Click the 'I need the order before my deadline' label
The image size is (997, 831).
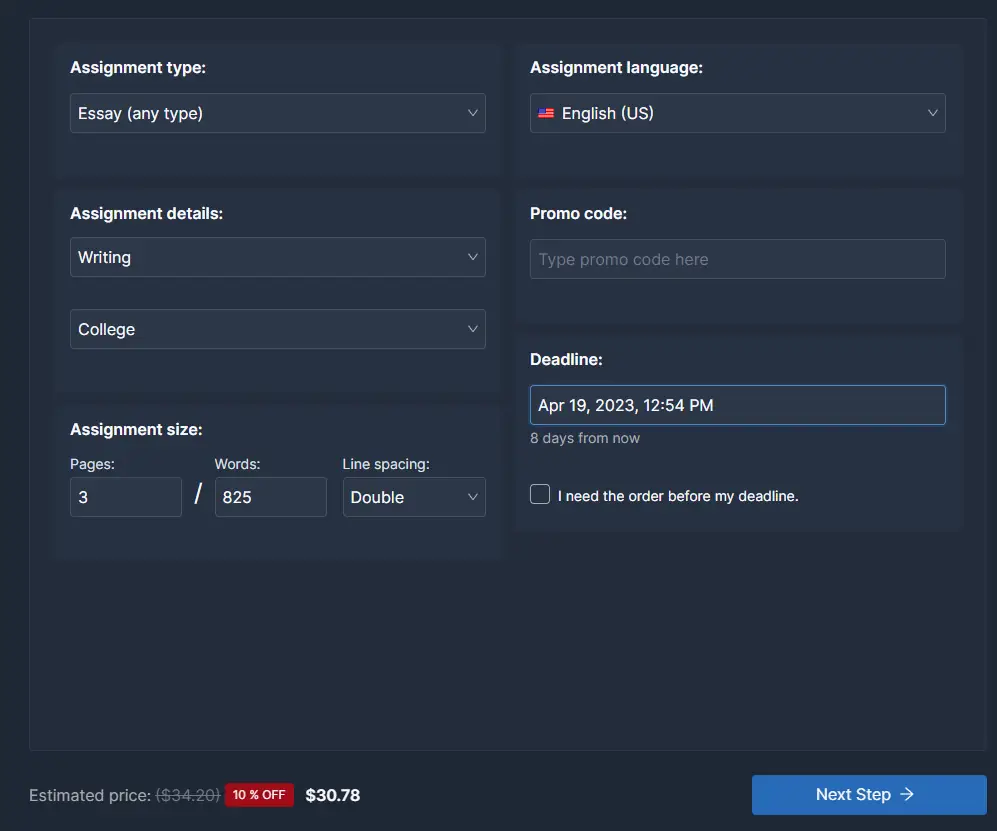click(x=678, y=496)
